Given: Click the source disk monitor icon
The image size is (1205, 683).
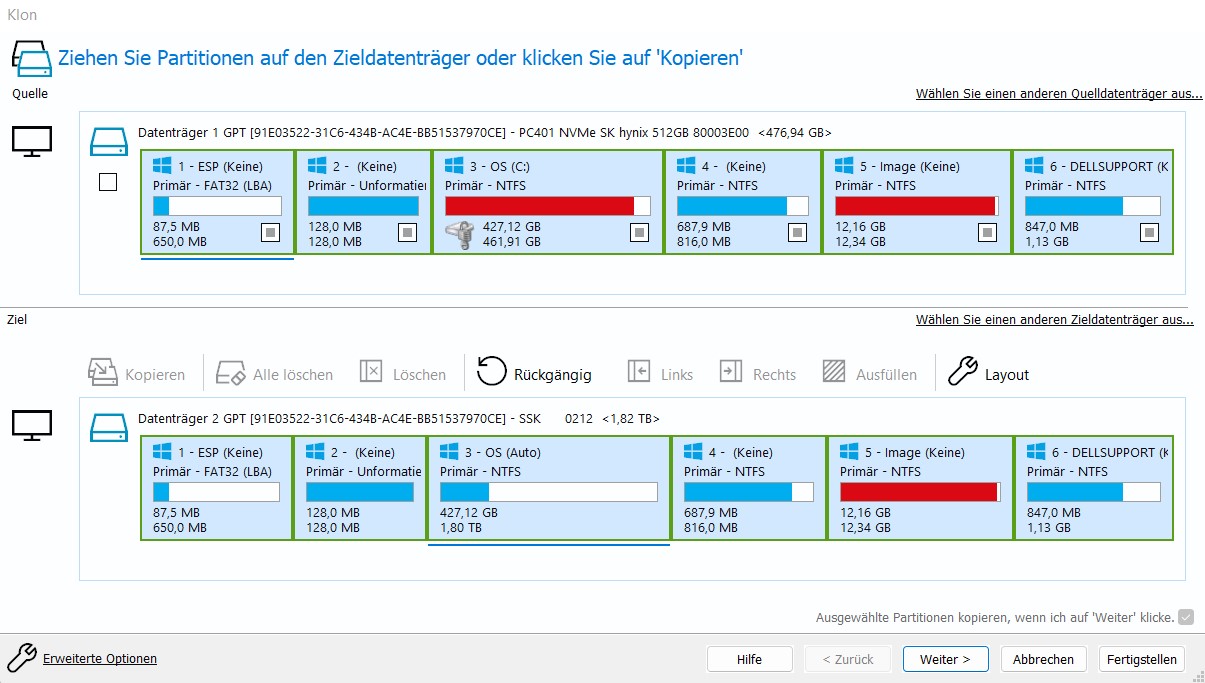Looking at the screenshot, I should tap(32, 141).
